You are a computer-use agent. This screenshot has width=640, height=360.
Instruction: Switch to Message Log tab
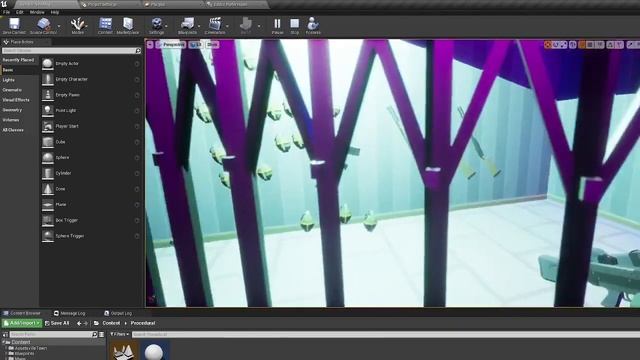coord(69,313)
